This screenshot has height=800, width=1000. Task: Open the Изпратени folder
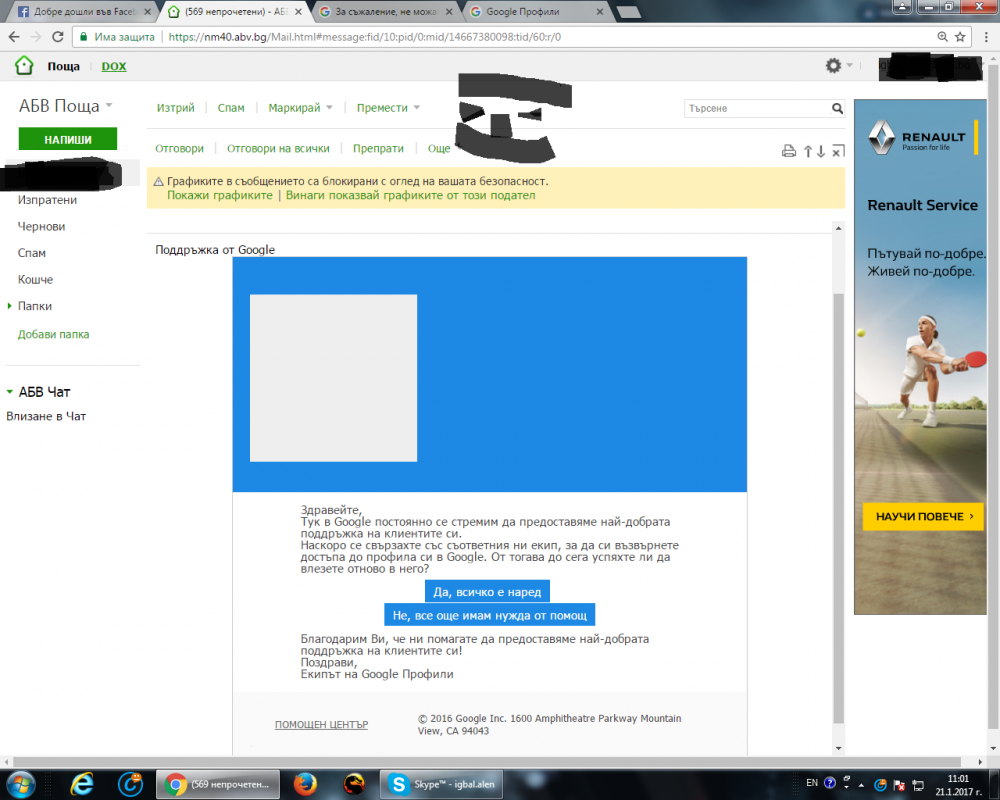[x=47, y=200]
